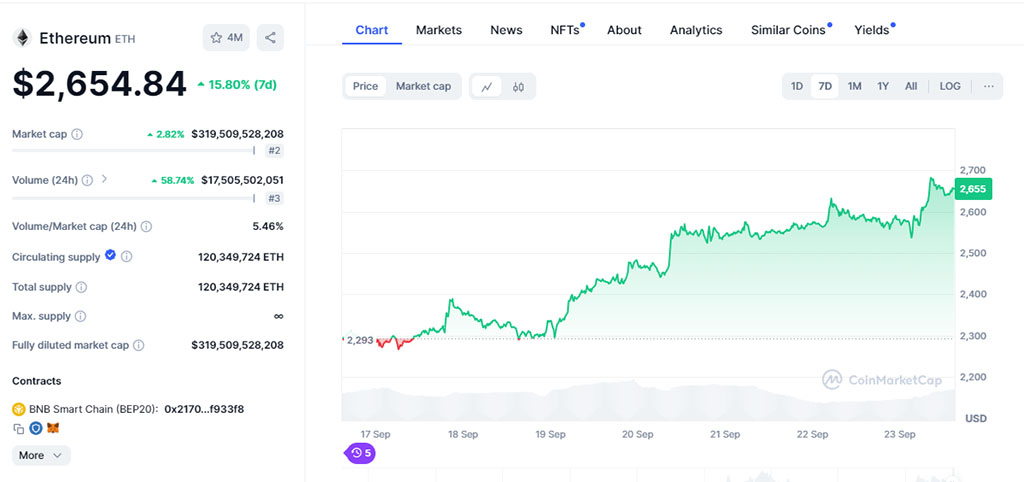
Task: Toggle LOG scale on chart
Action: pyautogui.click(x=950, y=86)
